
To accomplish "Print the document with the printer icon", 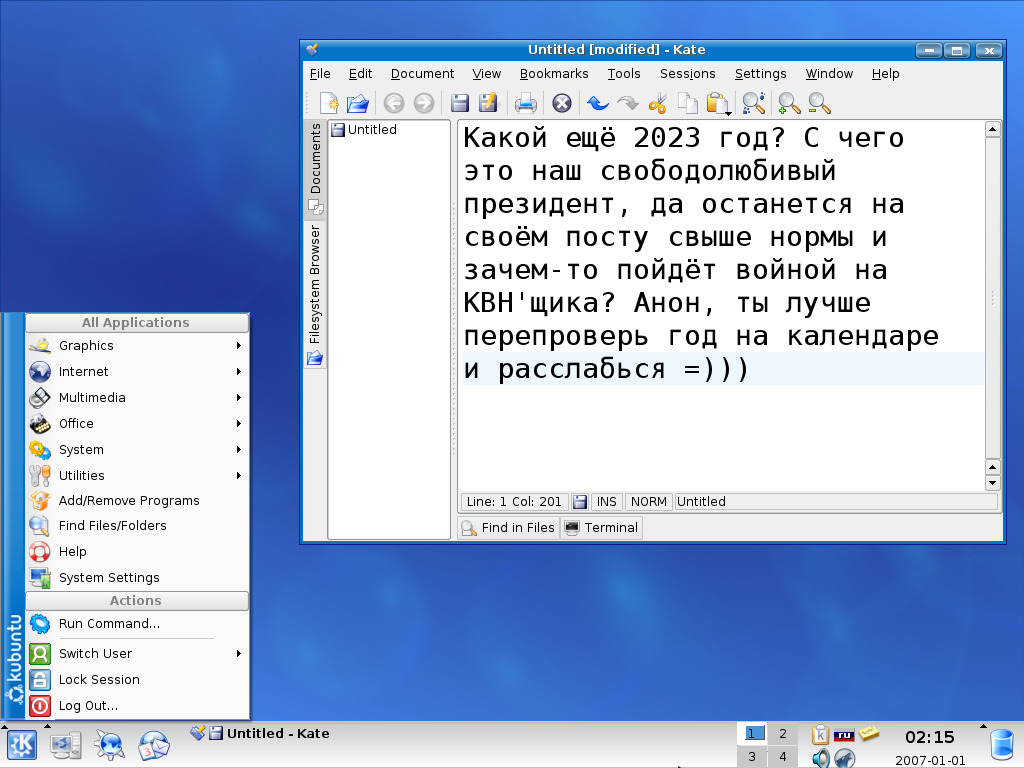I will [526, 103].
